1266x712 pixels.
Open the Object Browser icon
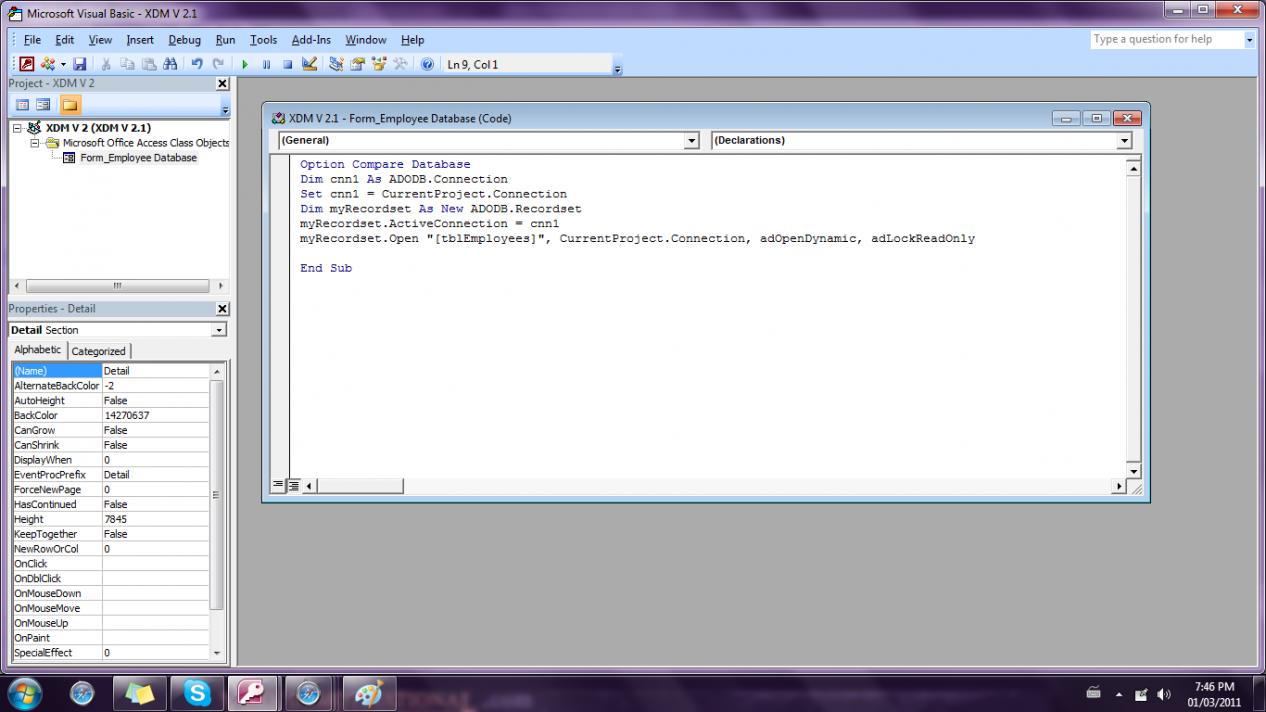click(x=379, y=64)
